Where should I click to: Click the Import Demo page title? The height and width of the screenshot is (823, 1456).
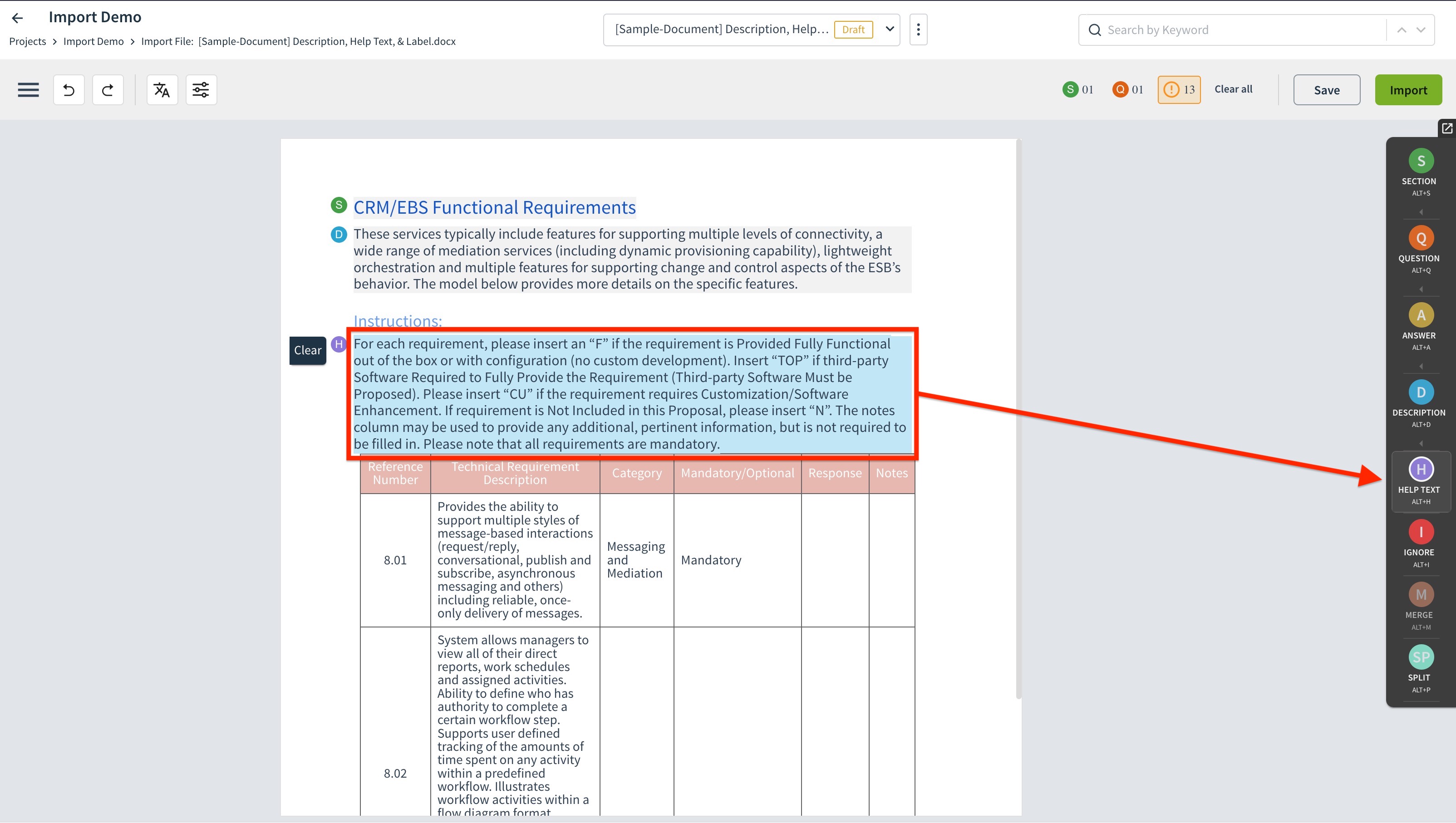pos(95,17)
